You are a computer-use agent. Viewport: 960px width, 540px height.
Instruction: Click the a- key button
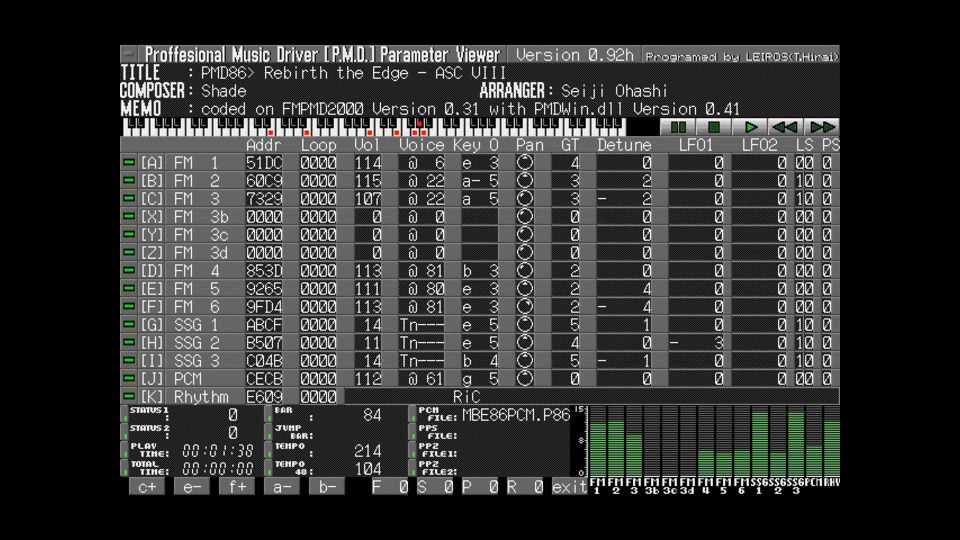[x=282, y=487]
